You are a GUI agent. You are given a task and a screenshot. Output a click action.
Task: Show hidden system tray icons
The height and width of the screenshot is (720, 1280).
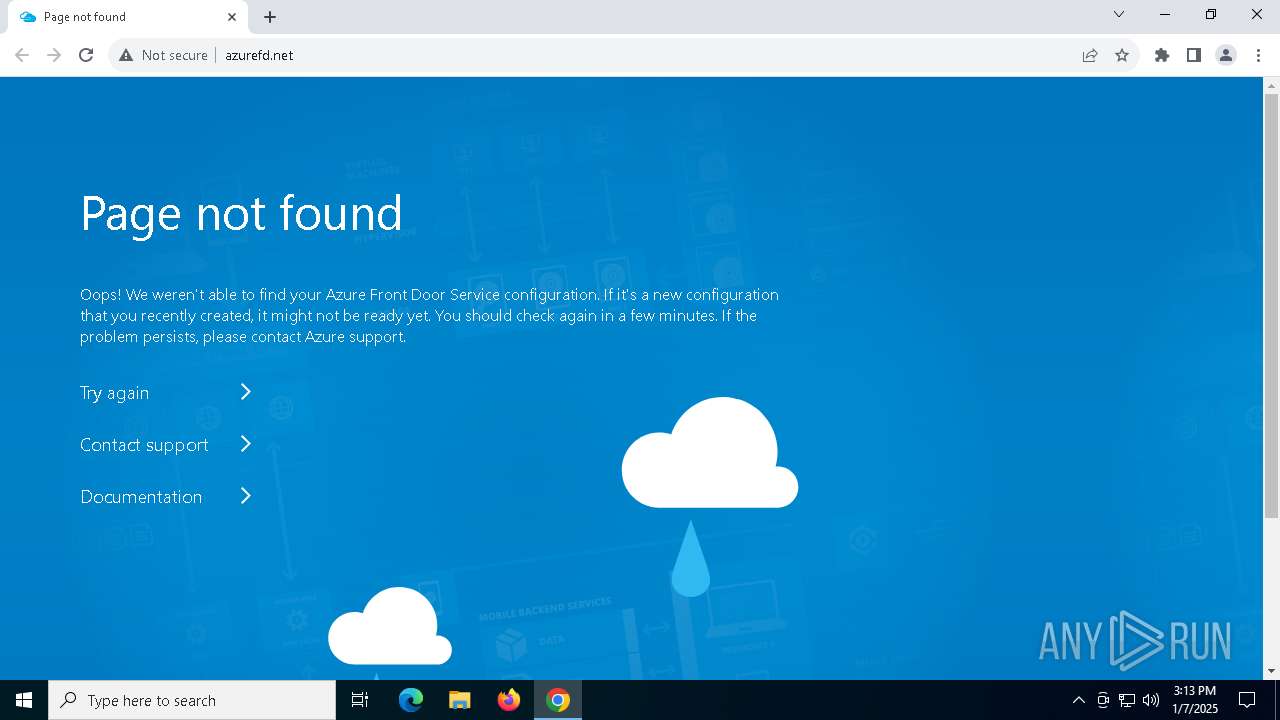(1078, 700)
